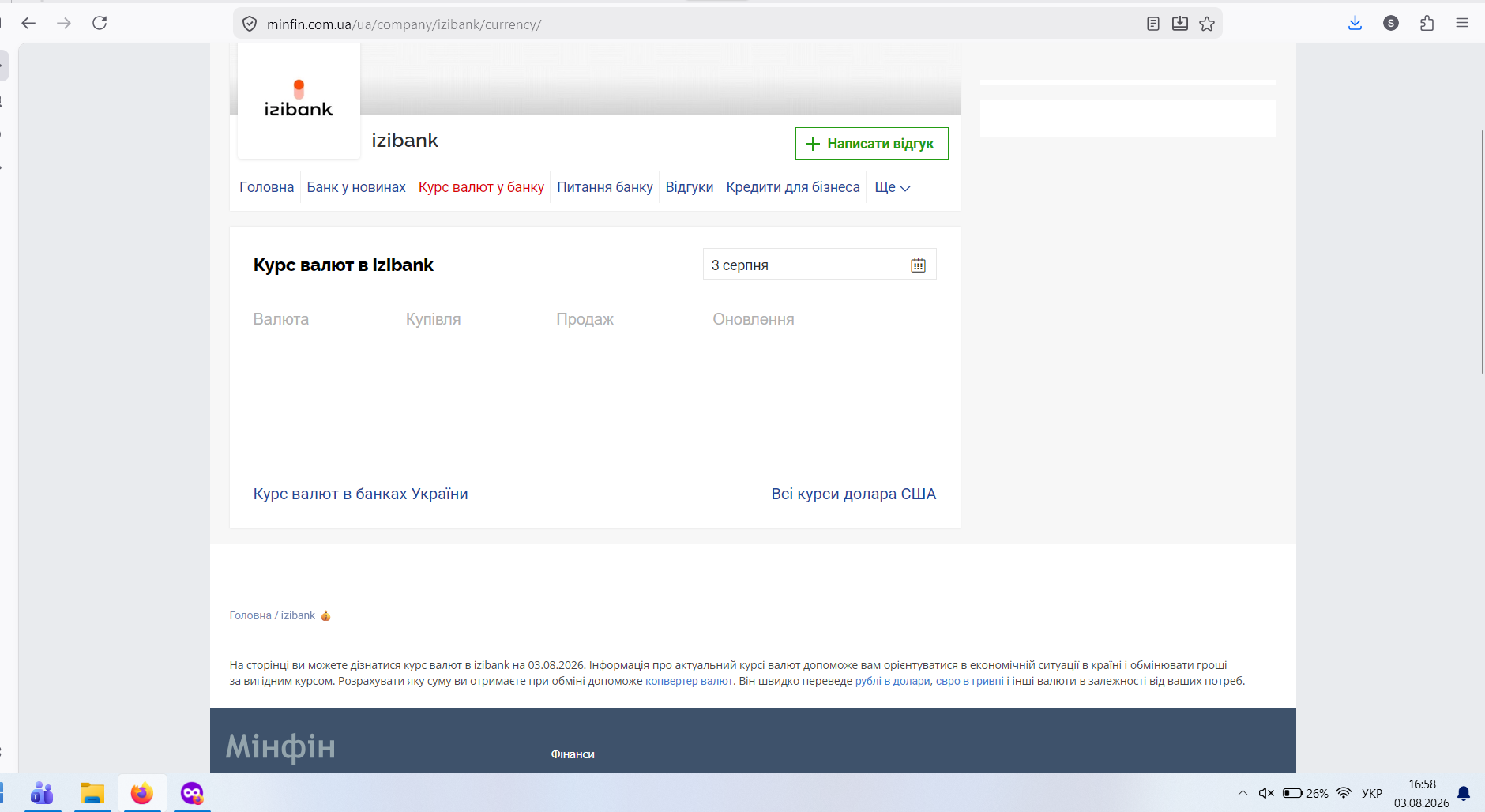Click the Написати відгук button
The image size is (1485, 812).
point(871,144)
